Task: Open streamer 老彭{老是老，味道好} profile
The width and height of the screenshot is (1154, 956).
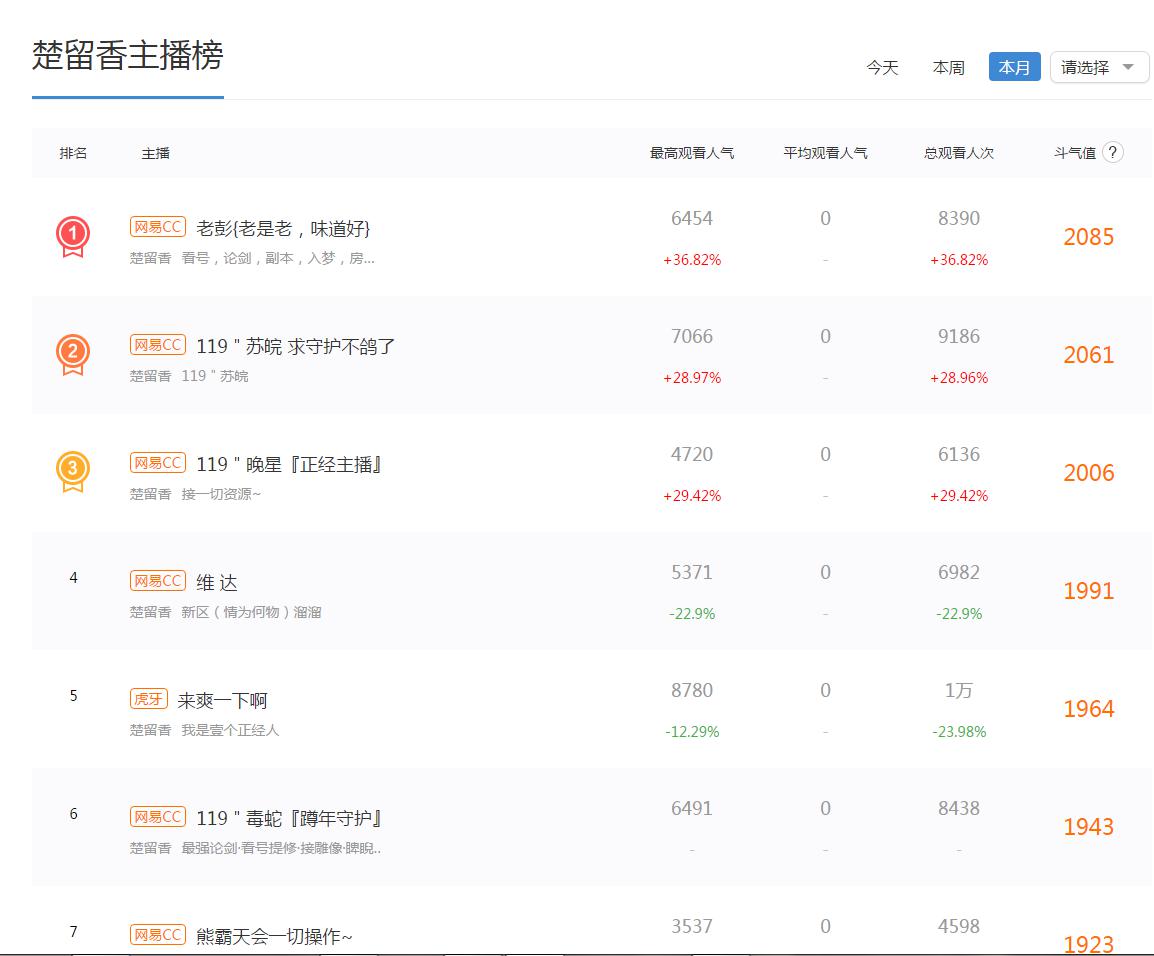Action: (x=280, y=227)
